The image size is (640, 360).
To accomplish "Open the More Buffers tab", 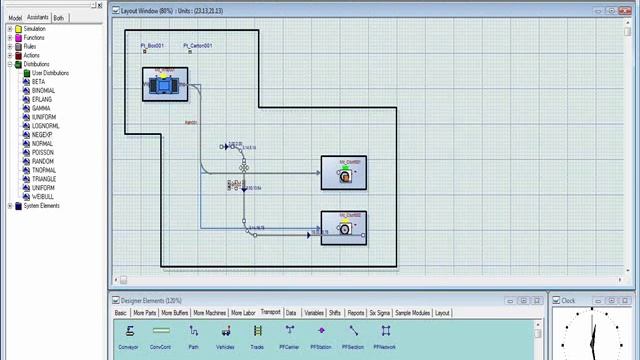I will tap(175, 313).
